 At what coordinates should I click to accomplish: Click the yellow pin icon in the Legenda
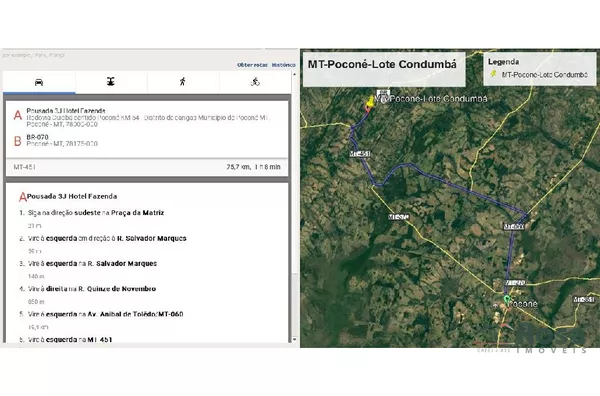click(x=494, y=73)
